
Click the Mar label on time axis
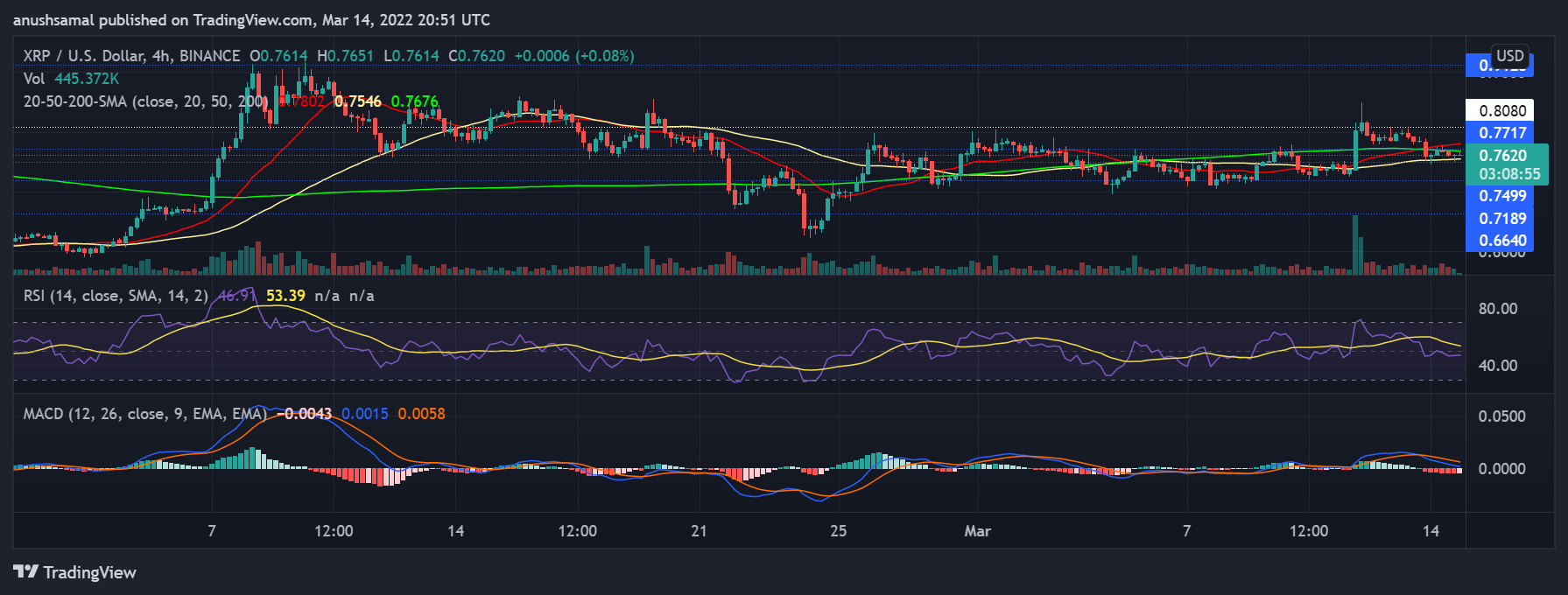pyautogui.click(x=977, y=531)
